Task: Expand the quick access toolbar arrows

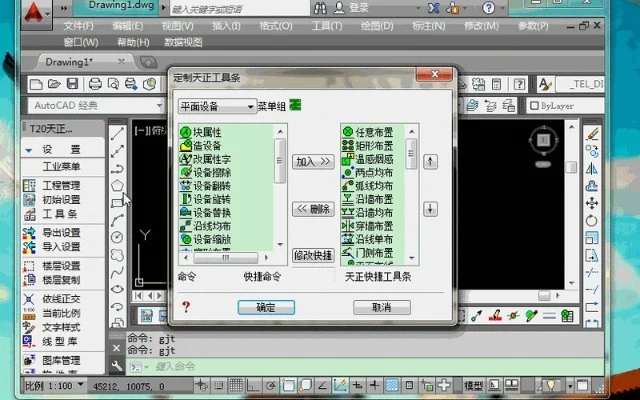Action: tap(64, 8)
